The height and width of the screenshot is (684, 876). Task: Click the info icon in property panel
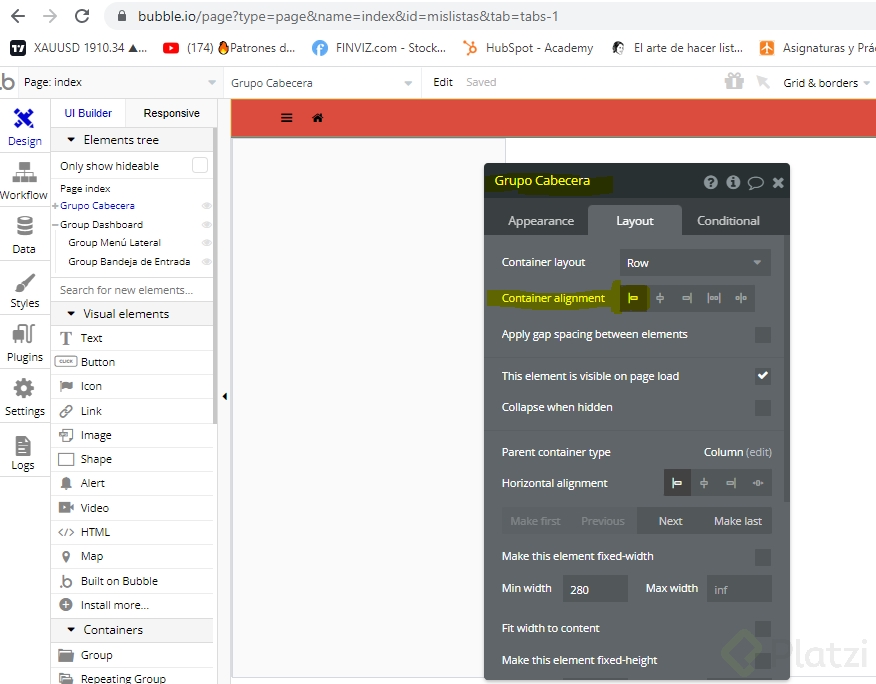tap(733, 182)
